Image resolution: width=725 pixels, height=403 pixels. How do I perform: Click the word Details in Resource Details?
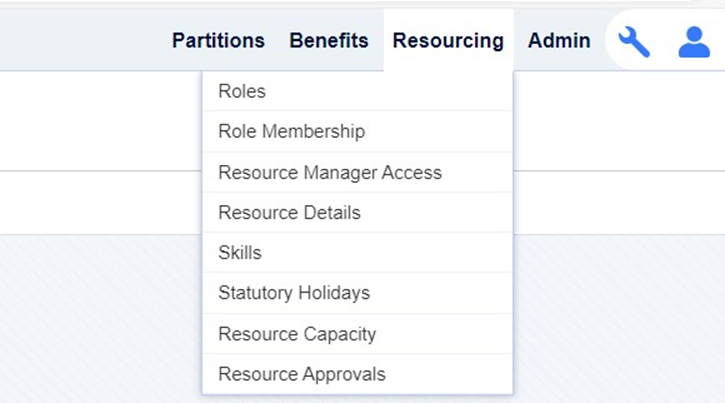tap(331, 213)
